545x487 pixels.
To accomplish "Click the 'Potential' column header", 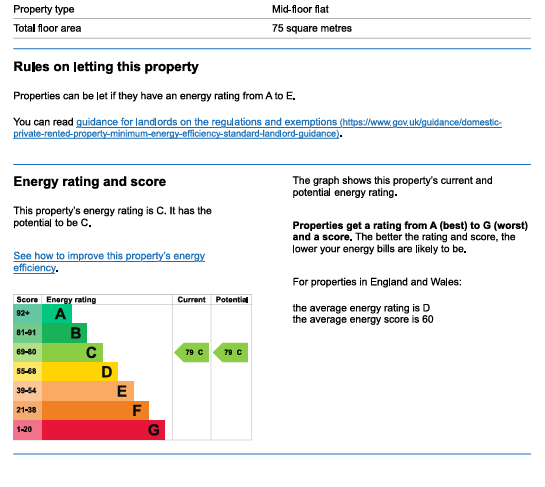I will point(232,300).
